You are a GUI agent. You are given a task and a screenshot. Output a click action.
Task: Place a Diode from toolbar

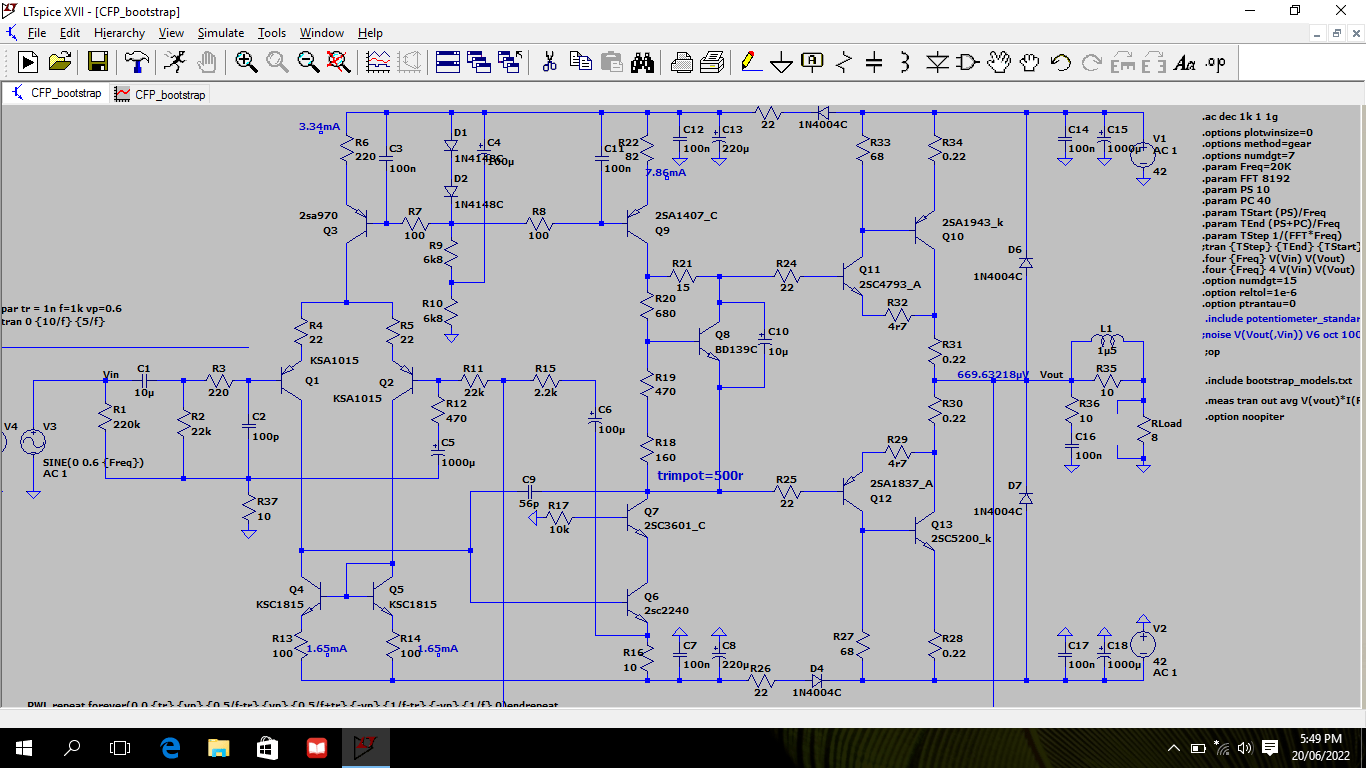[937, 62]
